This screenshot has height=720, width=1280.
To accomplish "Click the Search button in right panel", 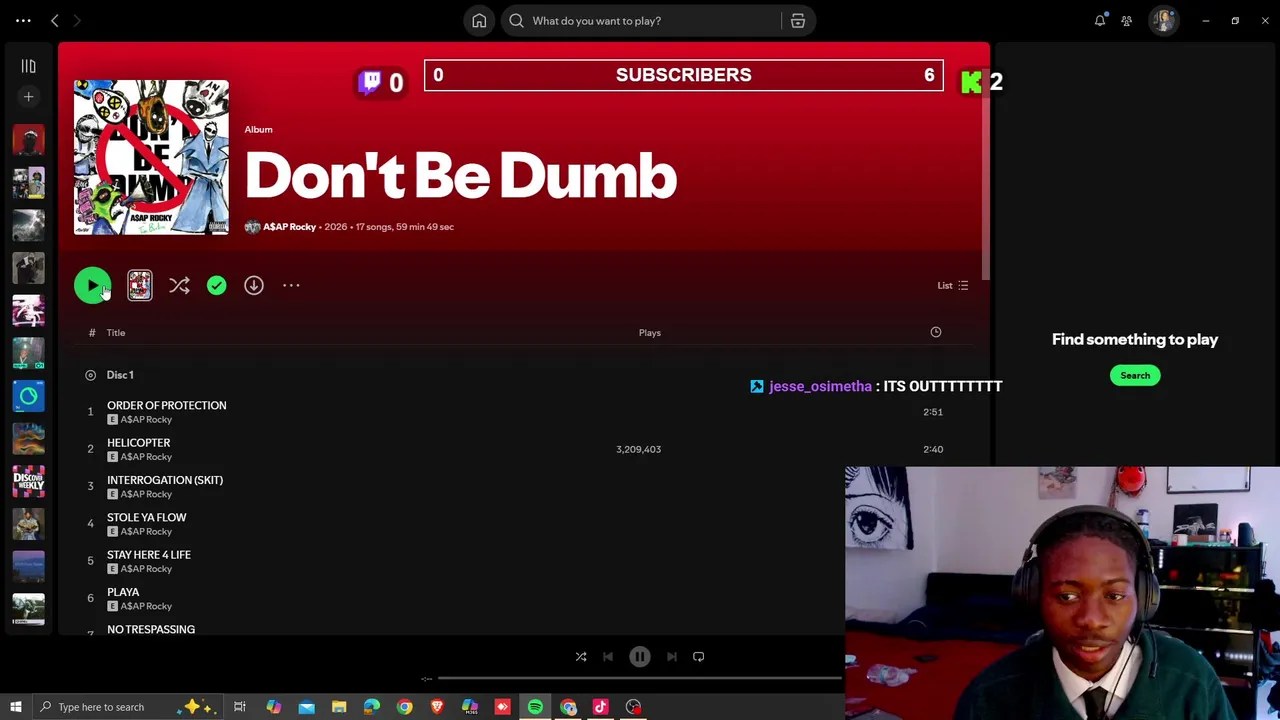I will pos(1135,376).
